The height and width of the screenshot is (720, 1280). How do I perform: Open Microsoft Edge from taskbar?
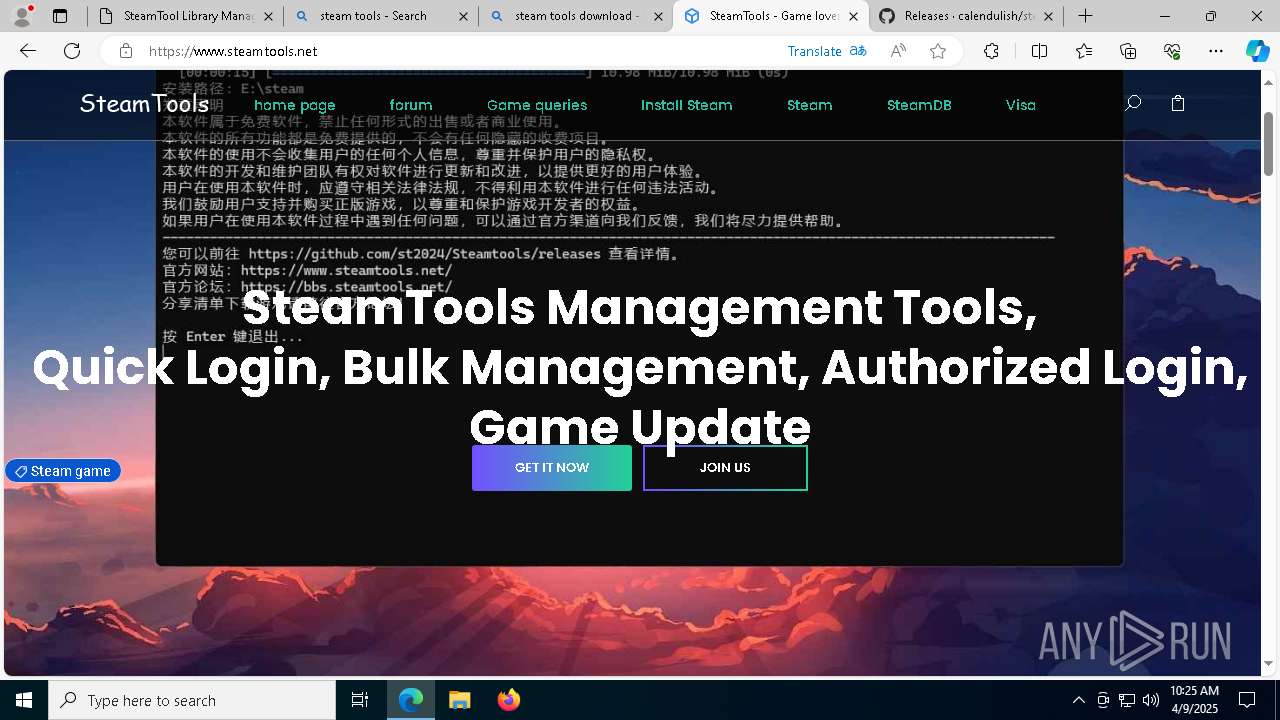(x=411, y=700)
